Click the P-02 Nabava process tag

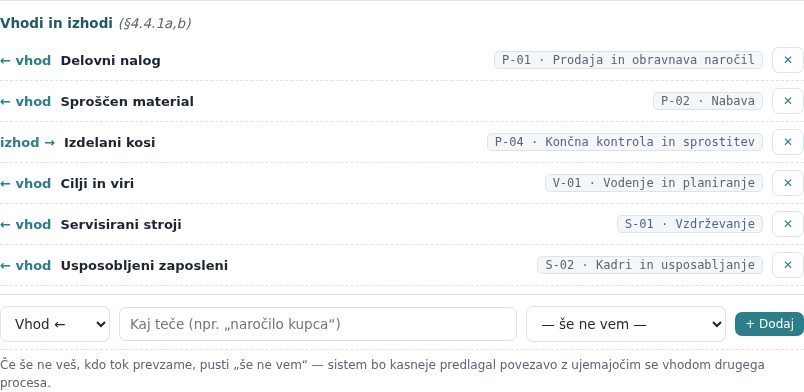[x=708, y=101]
